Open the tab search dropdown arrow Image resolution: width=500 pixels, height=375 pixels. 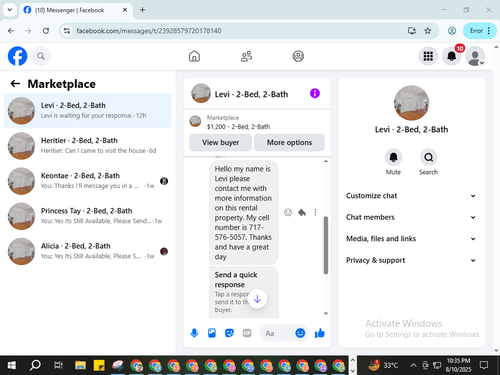[x=10, y=10]
